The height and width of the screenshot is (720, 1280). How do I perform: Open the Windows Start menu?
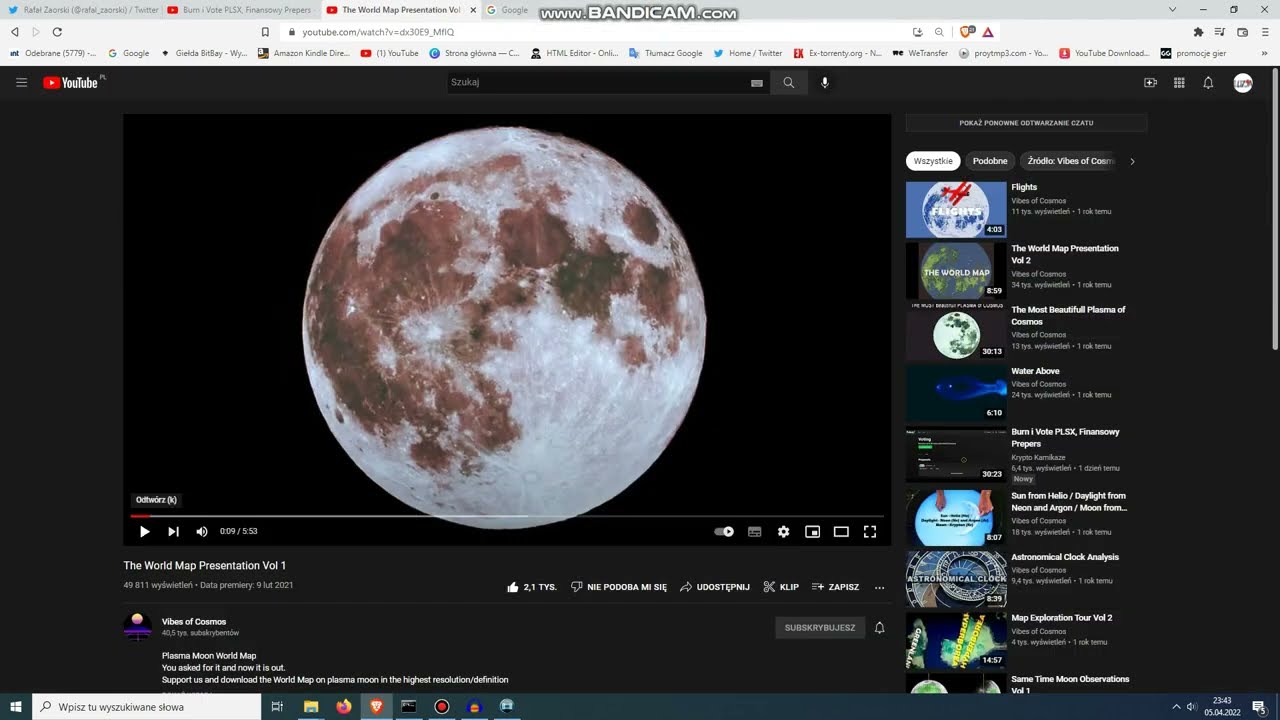pos(16,707)
